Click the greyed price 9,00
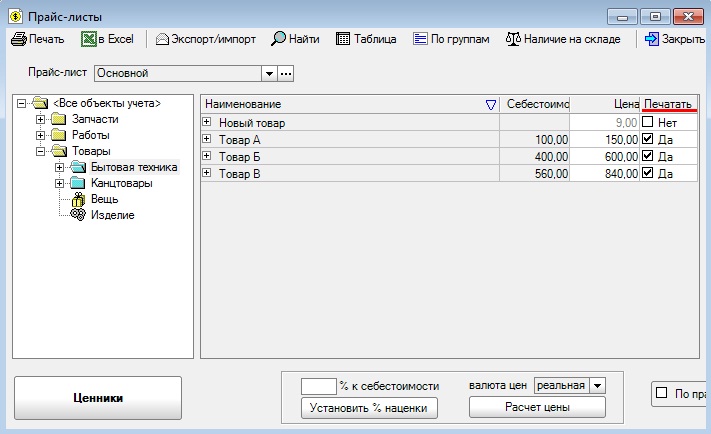711x434 pixels. pos(605,122)
